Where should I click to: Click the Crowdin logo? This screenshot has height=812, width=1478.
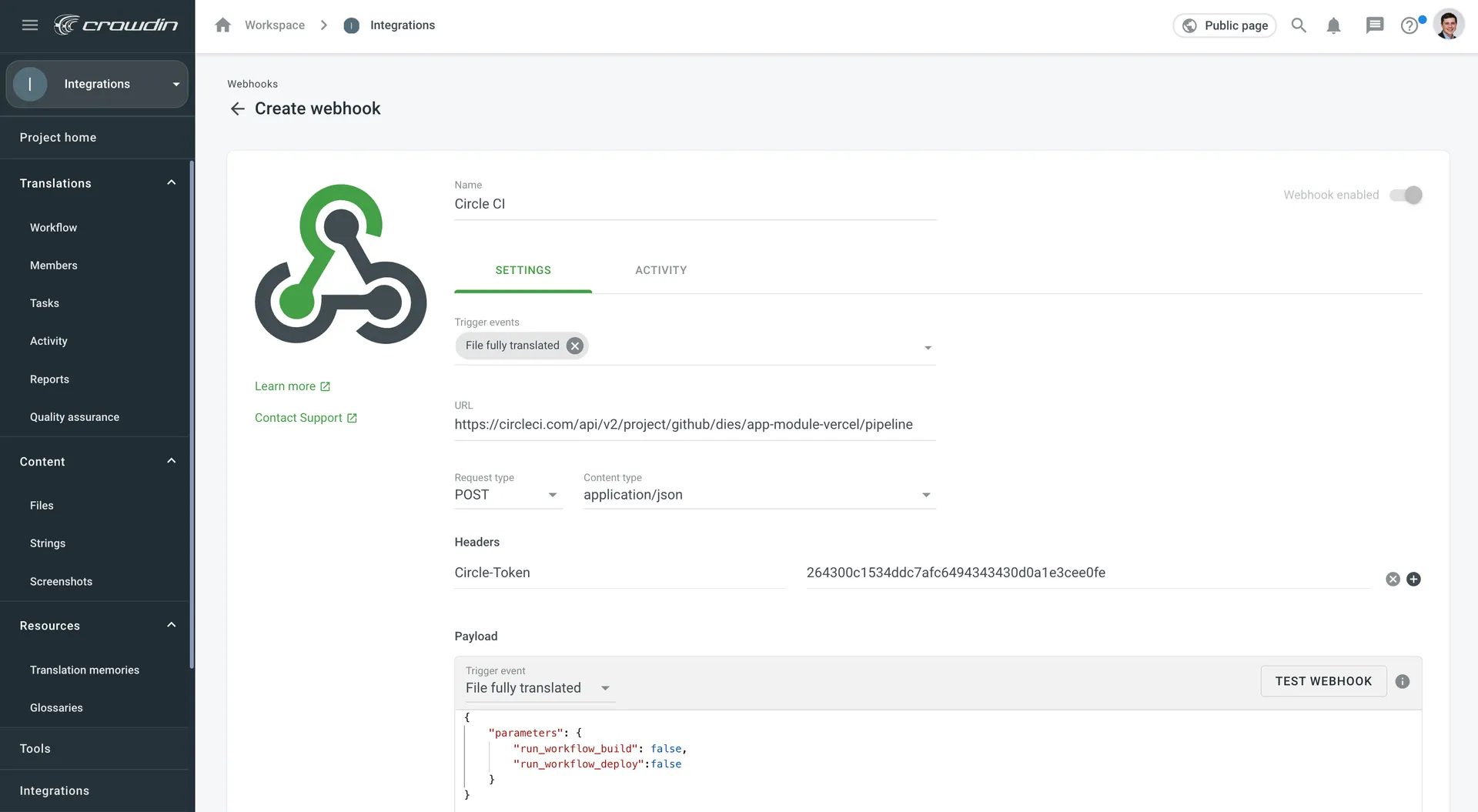tap(115, 25)
